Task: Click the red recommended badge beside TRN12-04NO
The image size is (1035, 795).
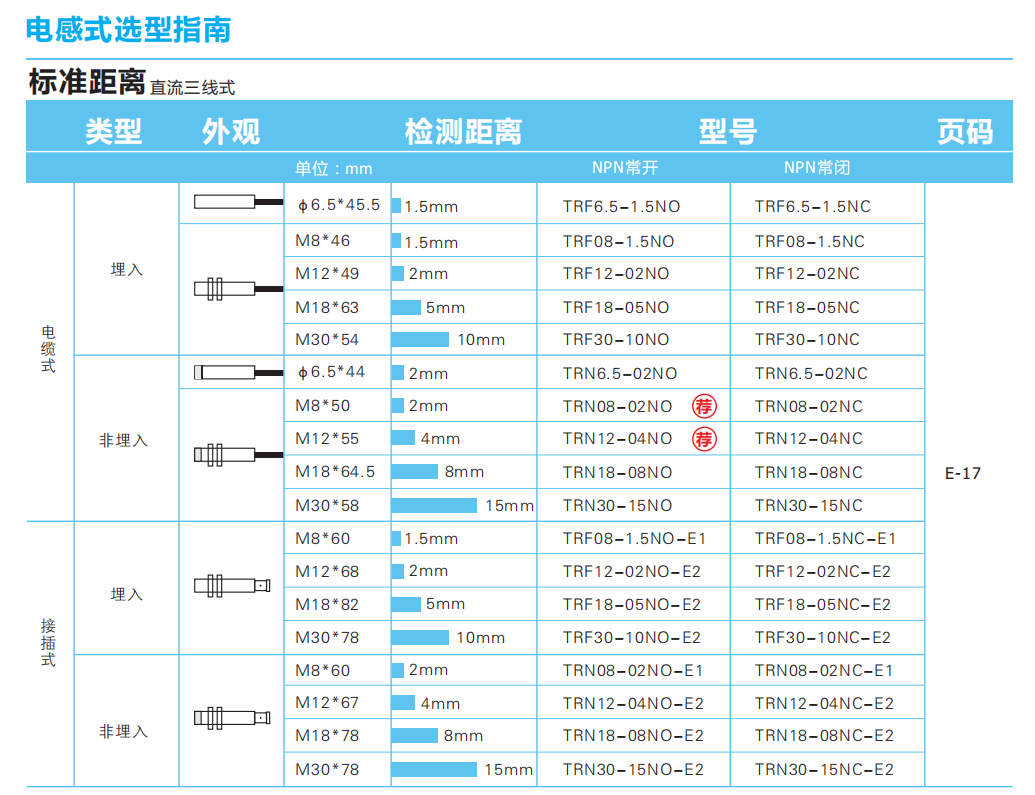Action: pyautogui.click(x=705, y=439)
